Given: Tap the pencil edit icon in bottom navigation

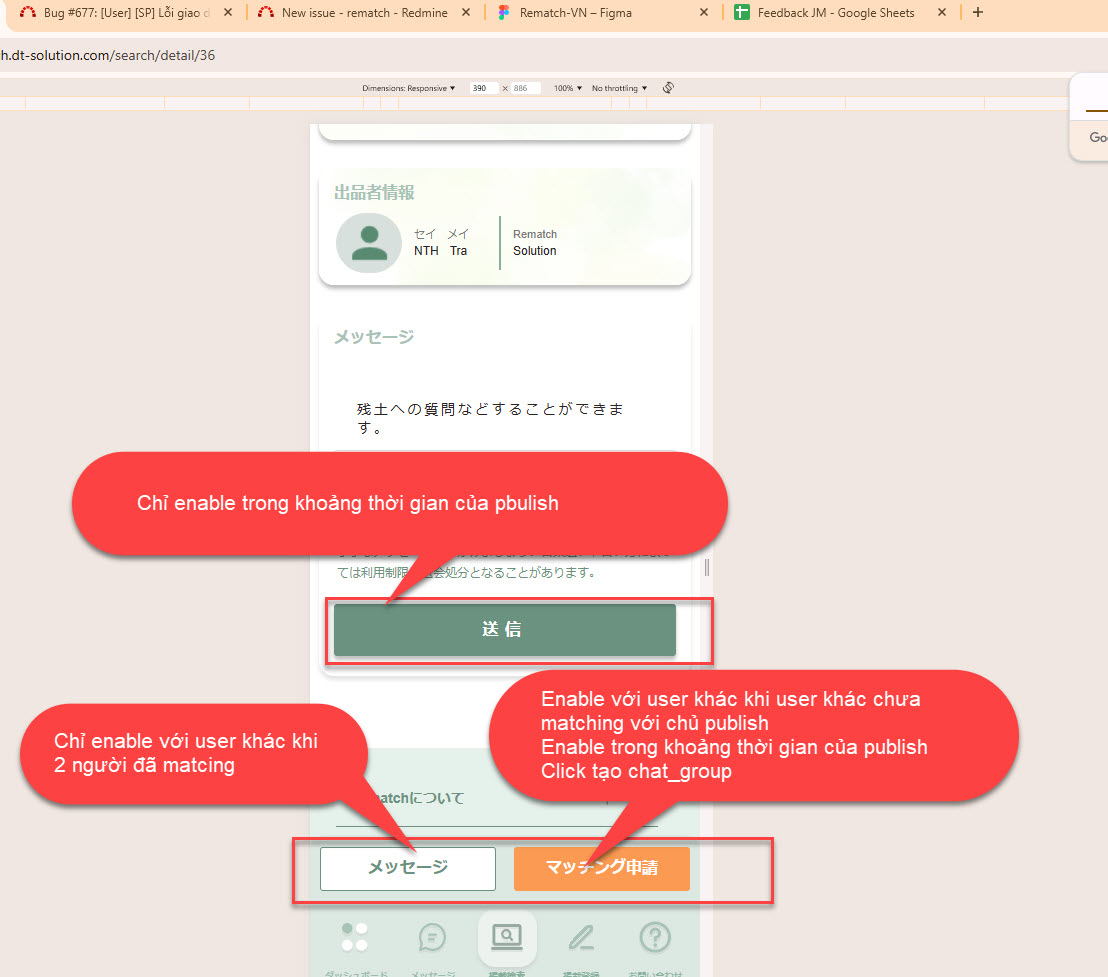Looking at the screenshot, I should [581, 938].
